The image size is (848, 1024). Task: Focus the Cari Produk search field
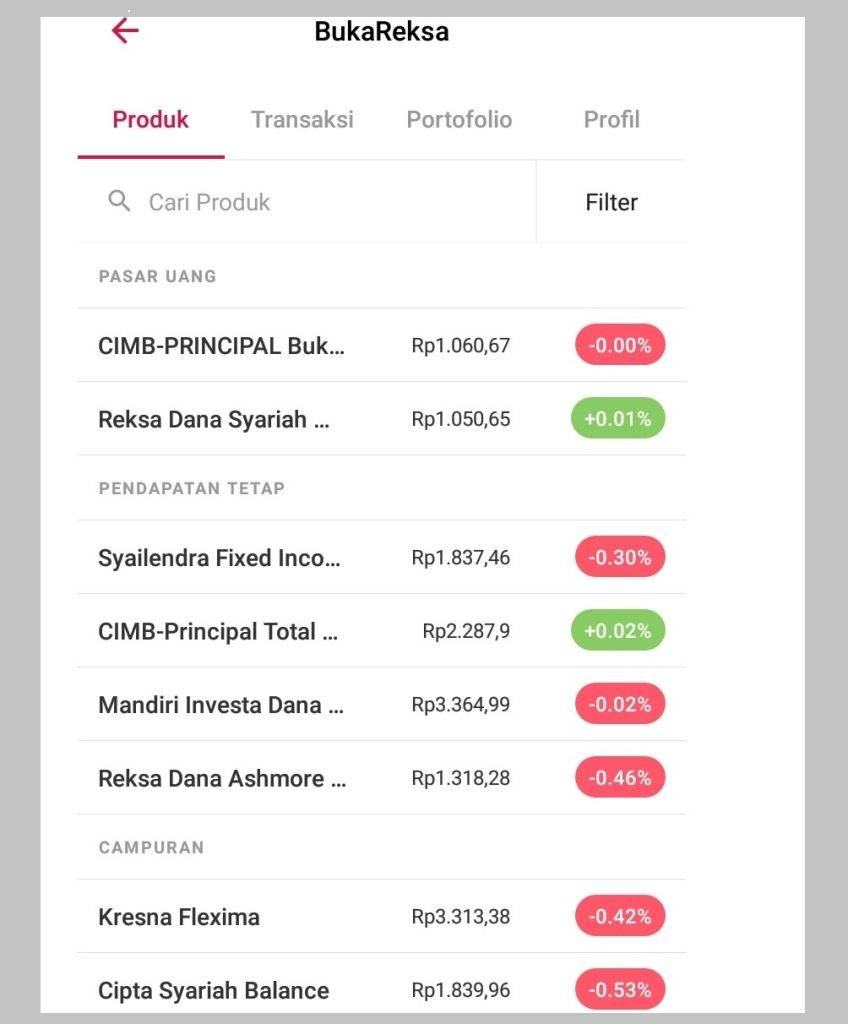tap(306, 202)
